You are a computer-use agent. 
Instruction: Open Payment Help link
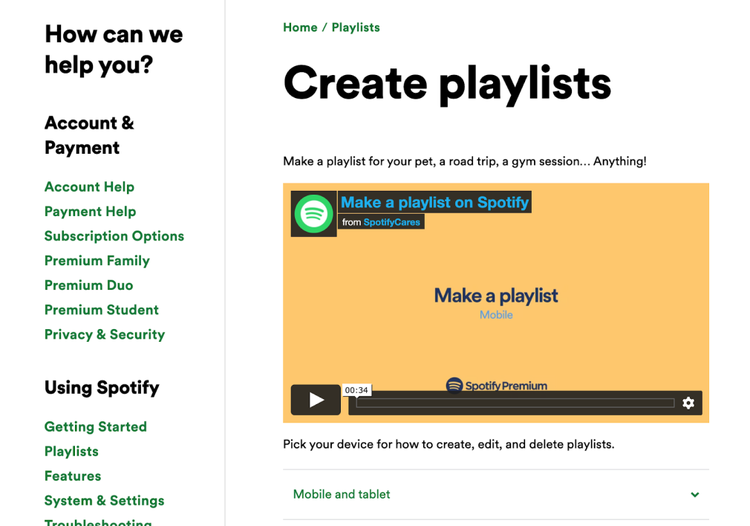pos(90,211)
